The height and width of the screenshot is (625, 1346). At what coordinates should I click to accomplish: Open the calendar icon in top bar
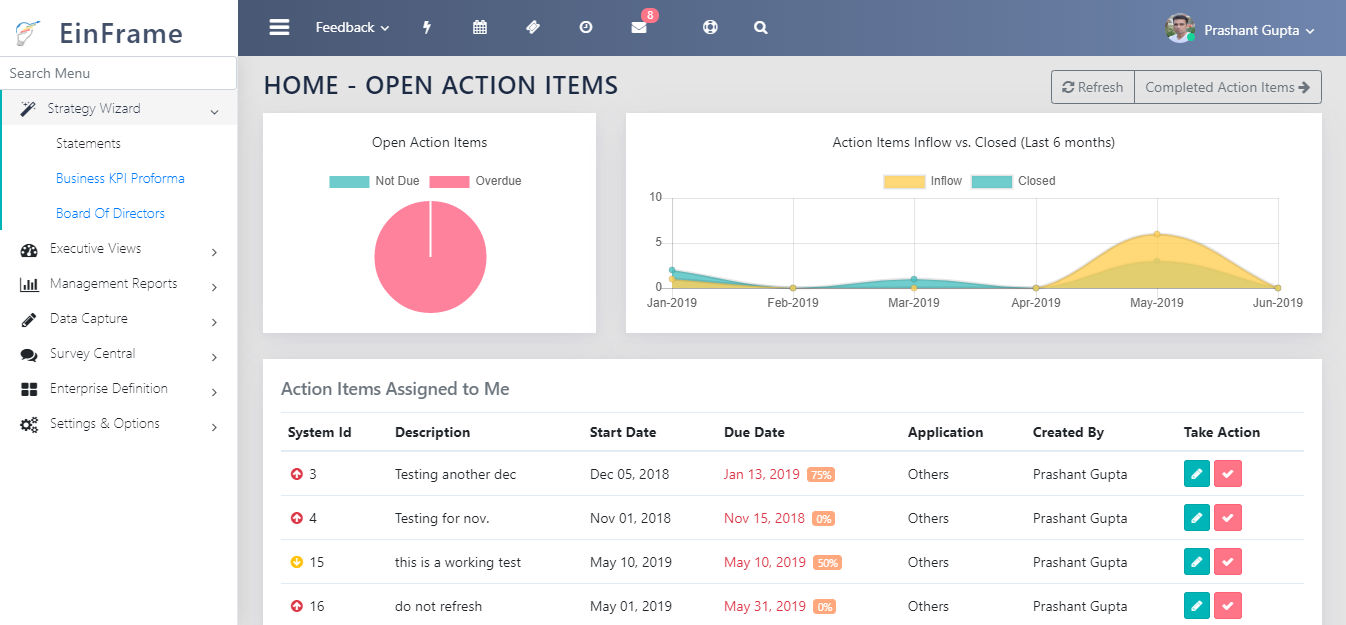(480, 28)
